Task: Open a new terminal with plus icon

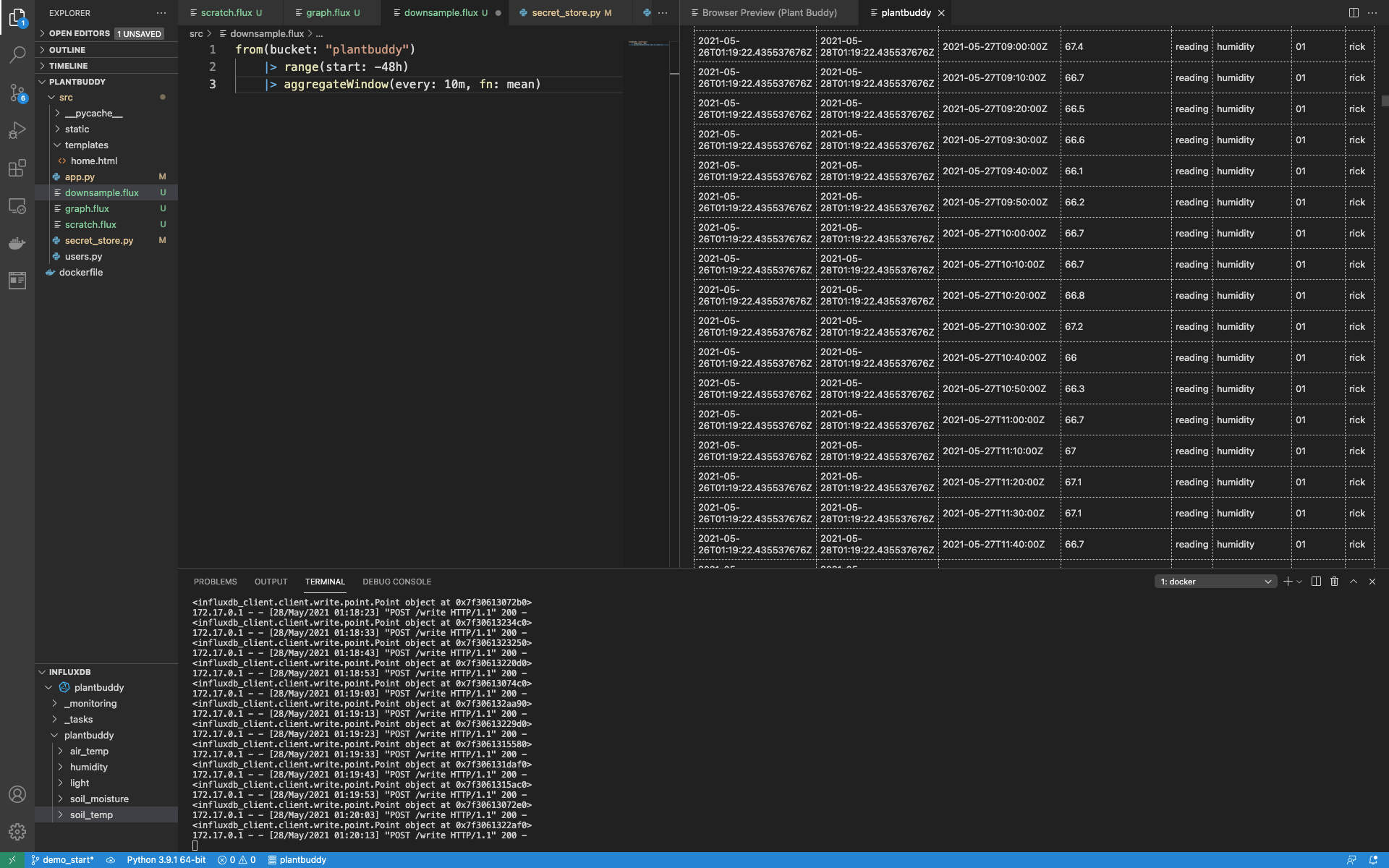Action: point(1286,581)
